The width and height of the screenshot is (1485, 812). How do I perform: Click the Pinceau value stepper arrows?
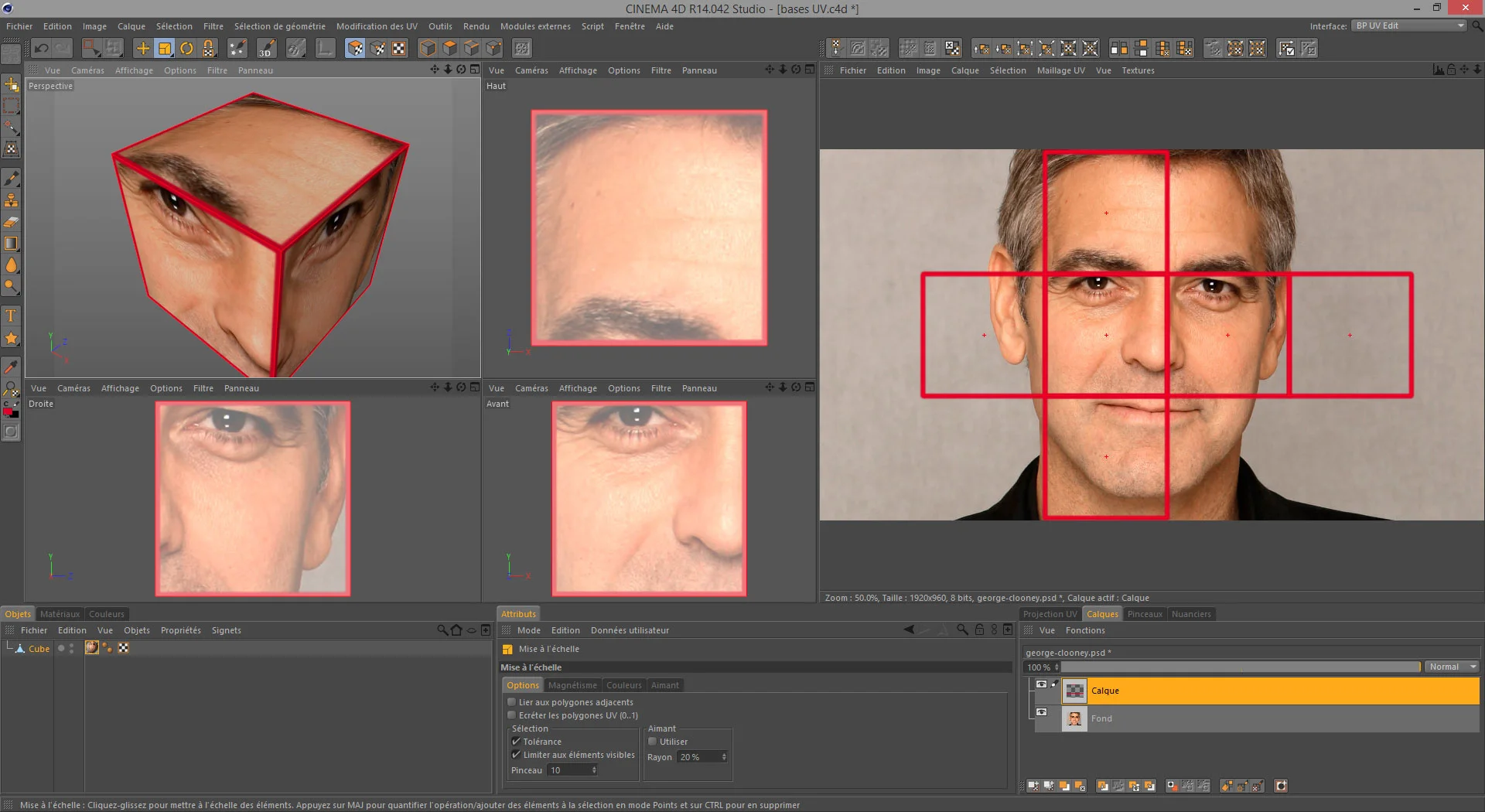pyautogui.click(x=594, y=770)
